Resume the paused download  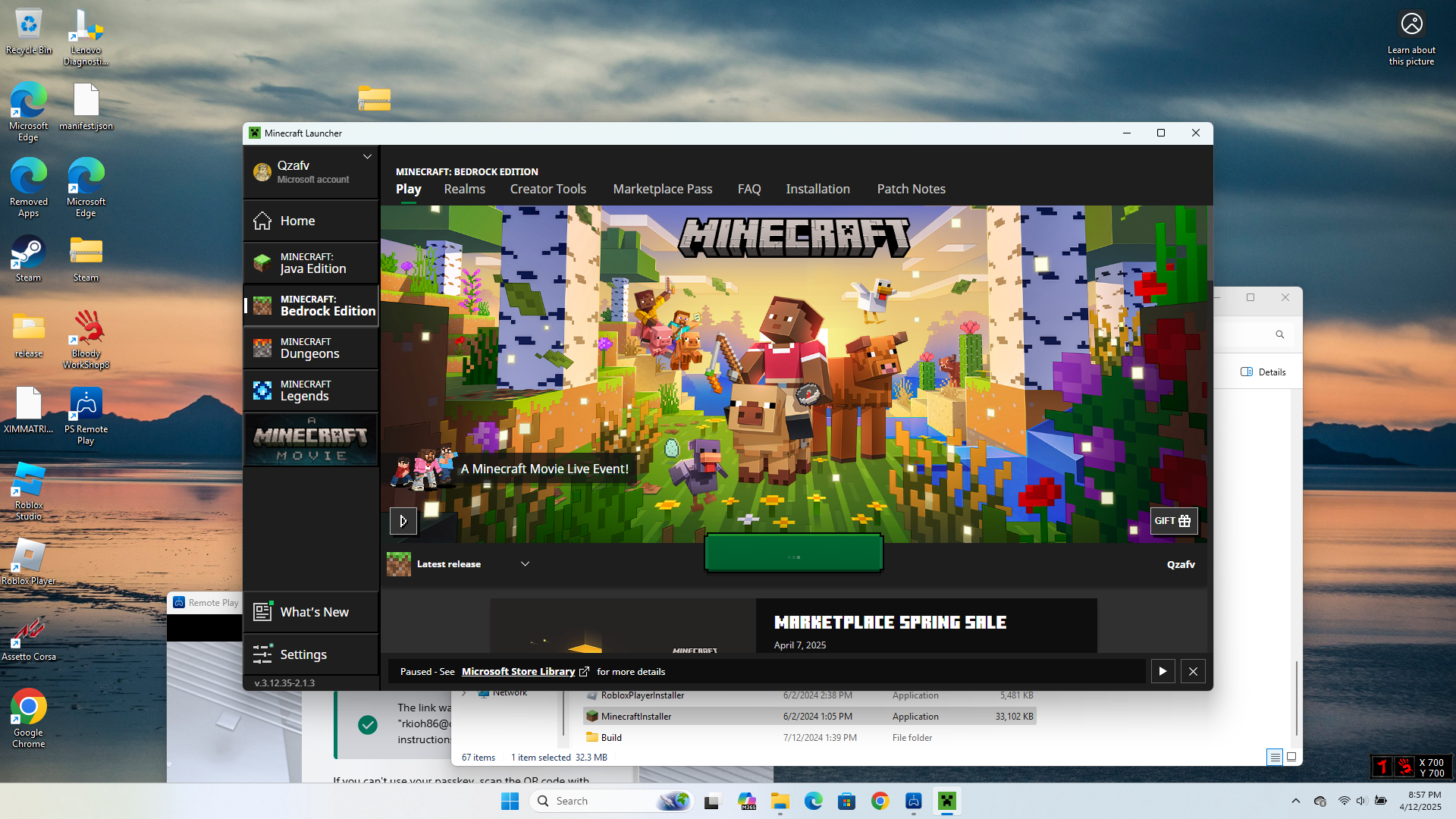(1163, 671)
